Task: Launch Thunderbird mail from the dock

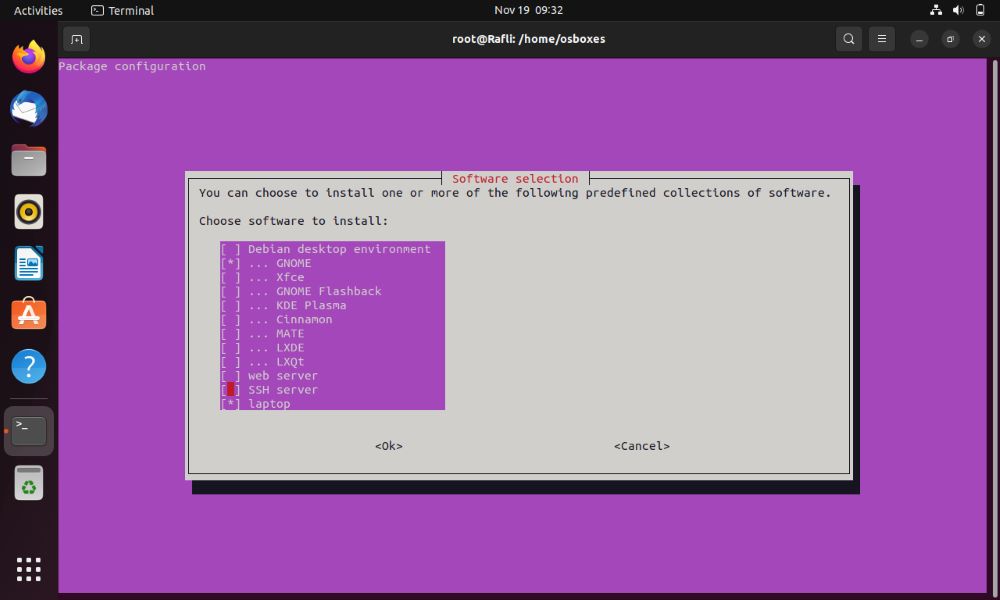Action: [29, 108]
